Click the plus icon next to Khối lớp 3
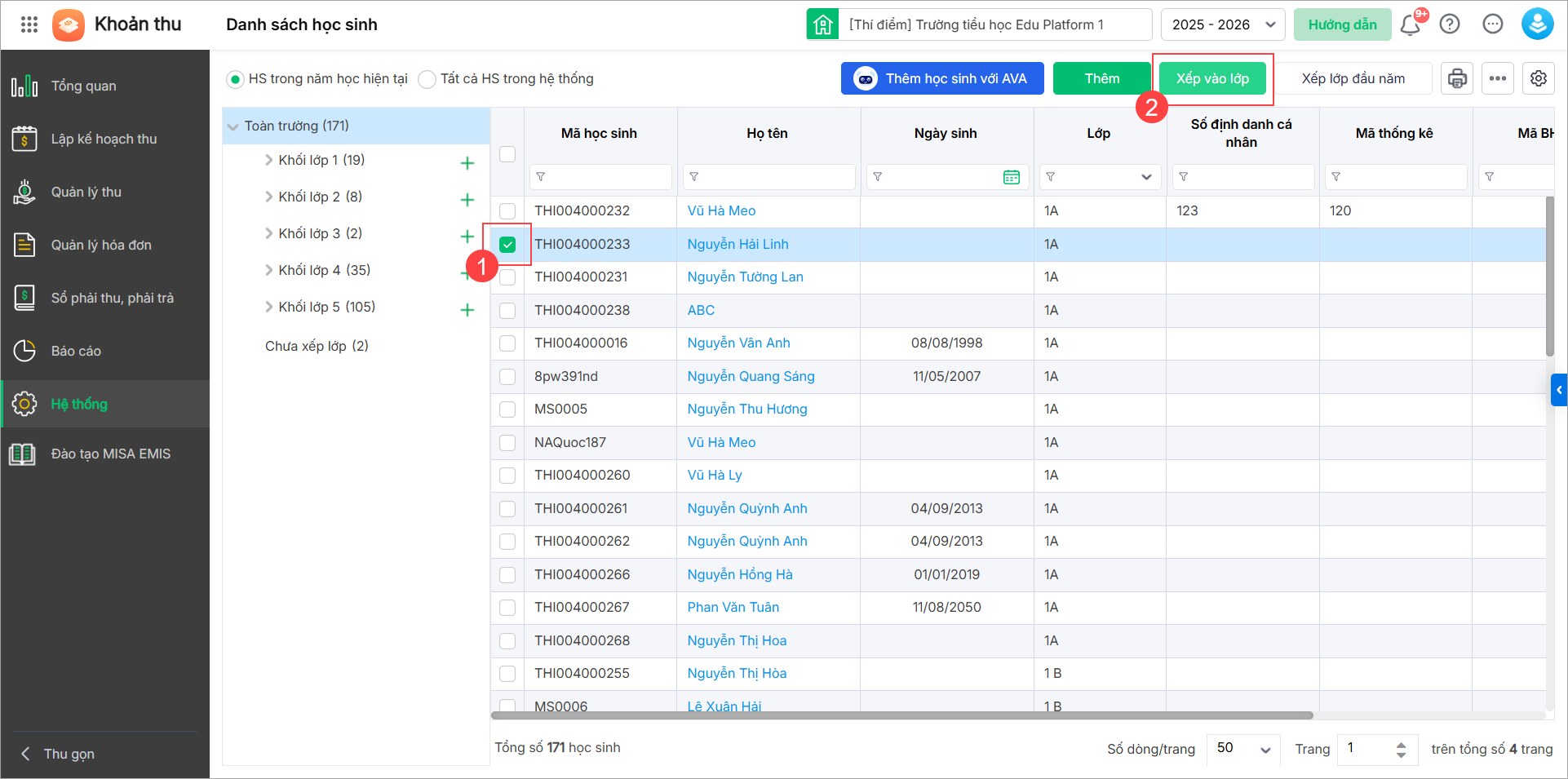Image resolution: width=1568 pixels, height=779 pixels. (467, 237)
